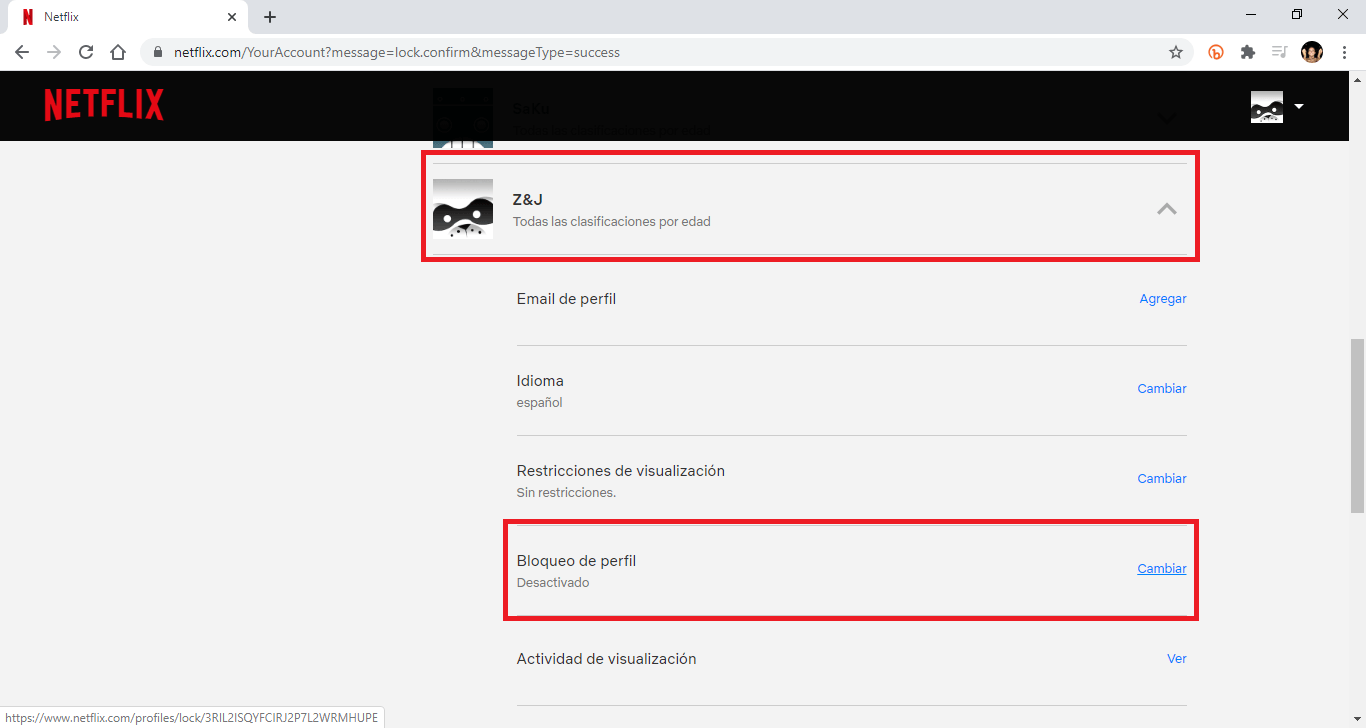The width and height of the screenshot is (1366, 728).
Task: Click the 'Desactivado' status text
Action: 553,583
